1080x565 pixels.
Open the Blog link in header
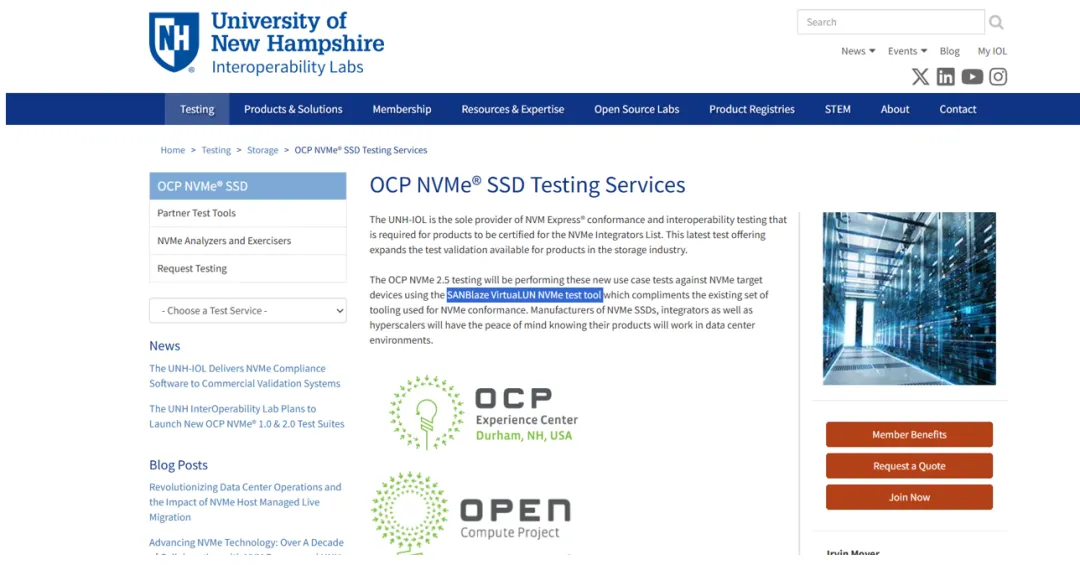(x=949, y=51)
